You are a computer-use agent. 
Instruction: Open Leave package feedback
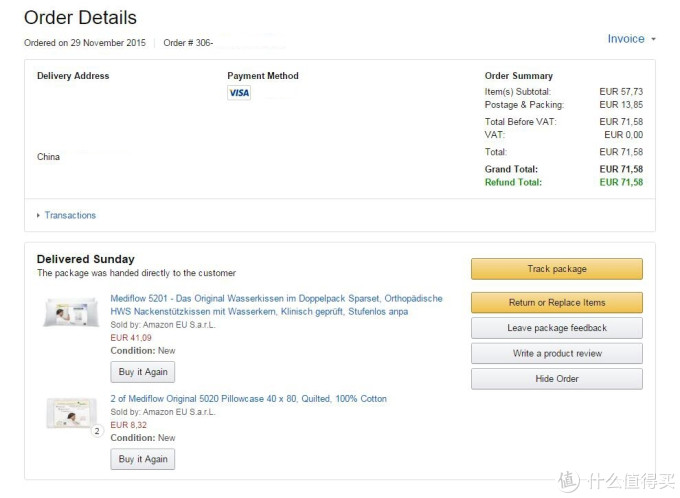pyautogui.click(x=556, y=328)
